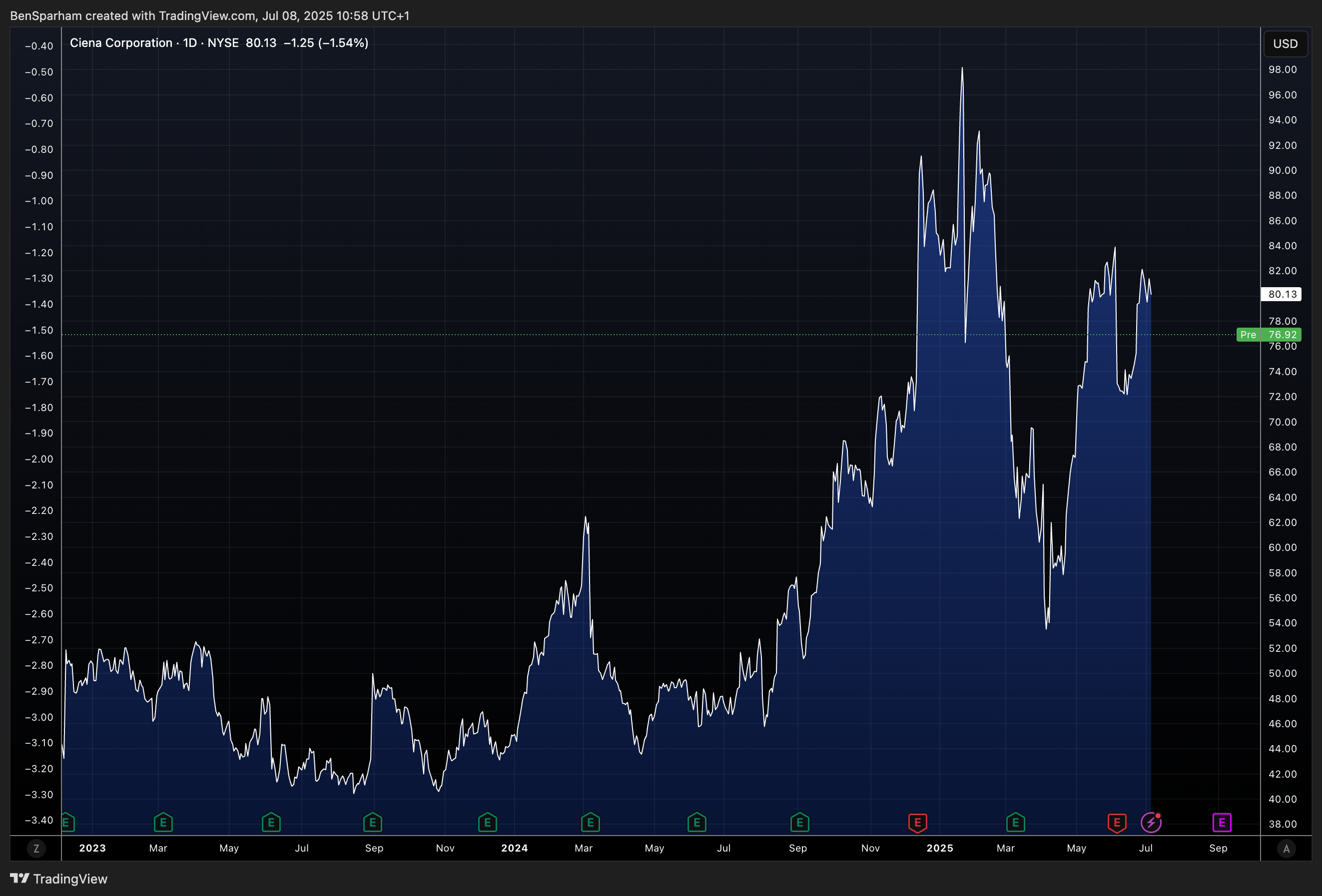Viewport: 1322px width, 896px height.
Task: Click the 1D interval label in chart legend
Action: click(x=190, y=42)
